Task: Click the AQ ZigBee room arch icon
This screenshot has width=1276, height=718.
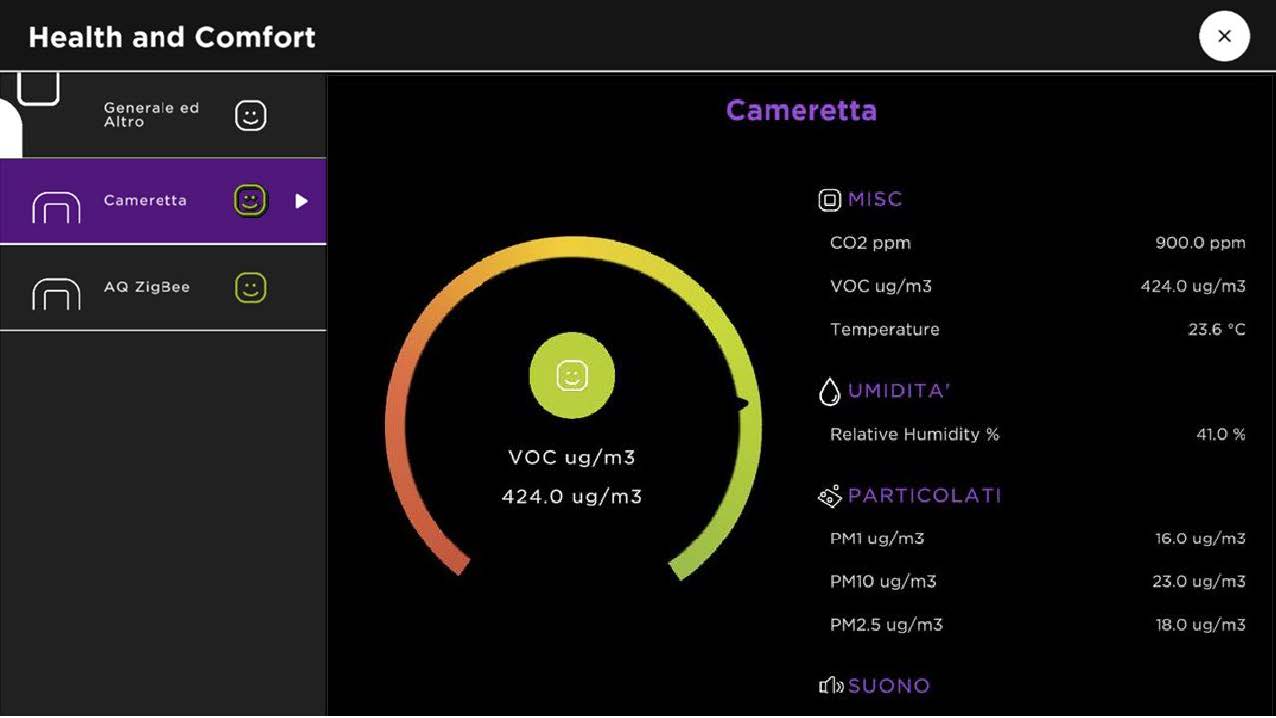Action: (56, 294)
